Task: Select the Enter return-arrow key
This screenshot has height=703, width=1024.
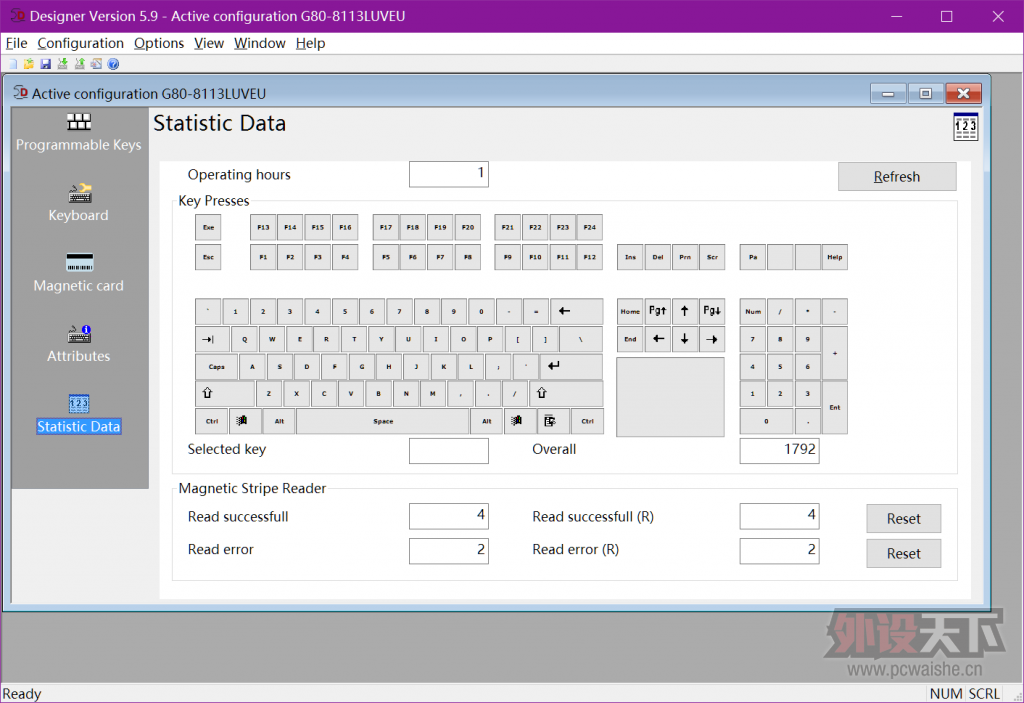Action: (x=571, y=367)
